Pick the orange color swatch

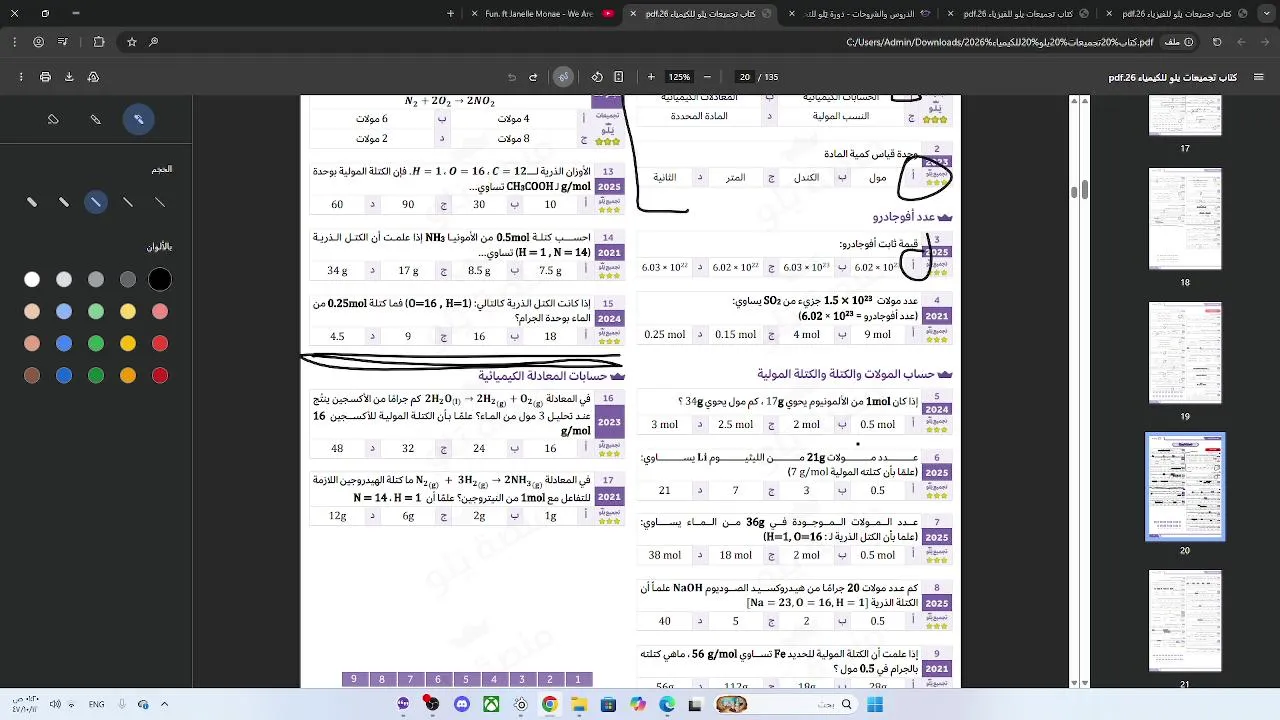pos(128,376)
